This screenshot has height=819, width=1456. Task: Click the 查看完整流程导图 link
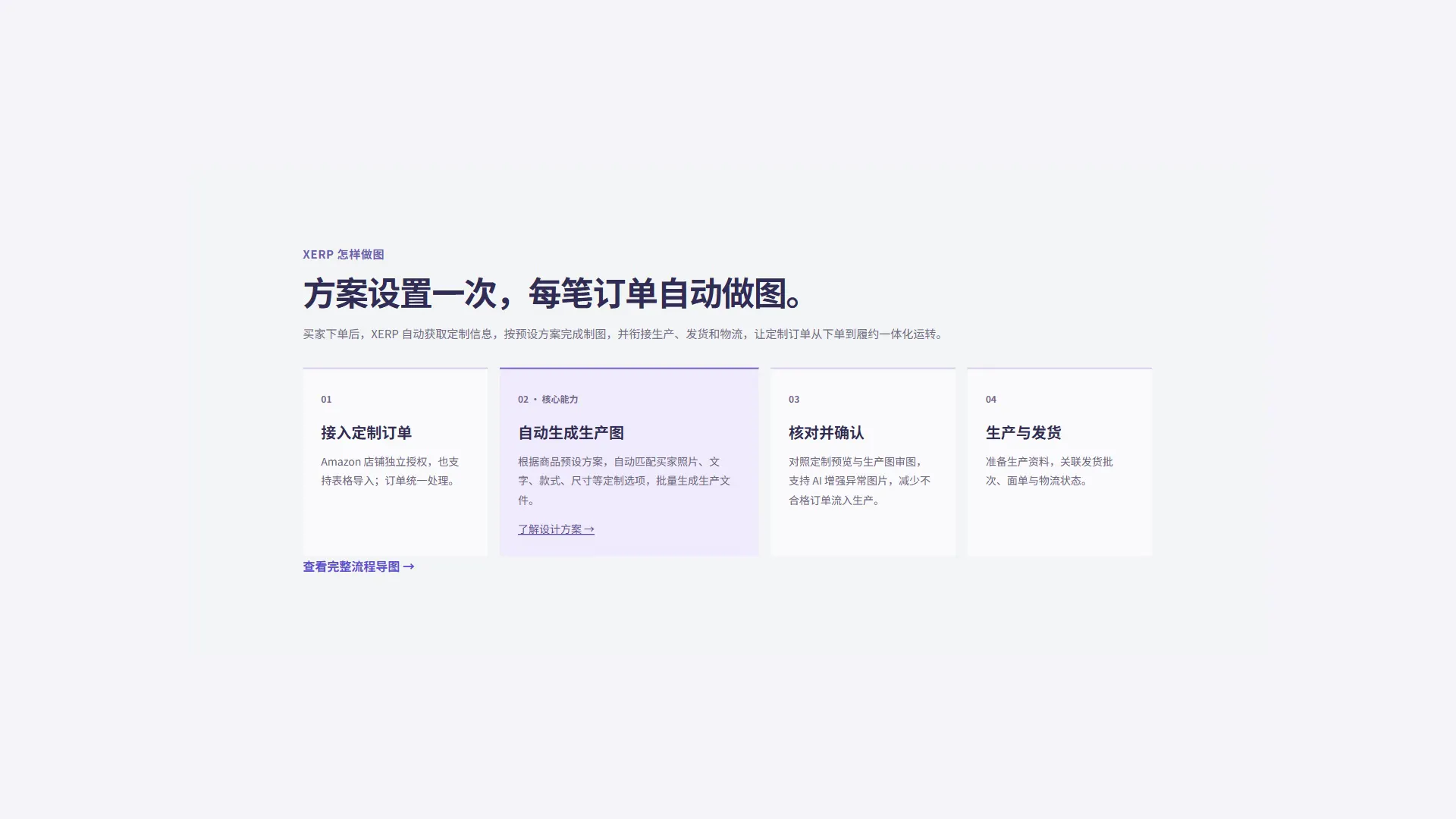click(359, 566)
